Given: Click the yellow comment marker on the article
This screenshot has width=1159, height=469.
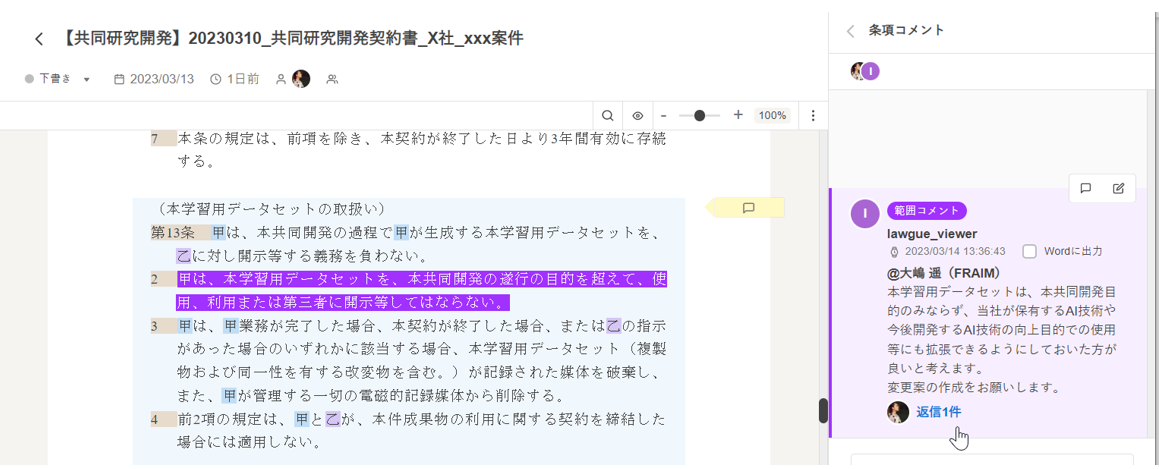Looking at the screenshot, I should [747, 208].
